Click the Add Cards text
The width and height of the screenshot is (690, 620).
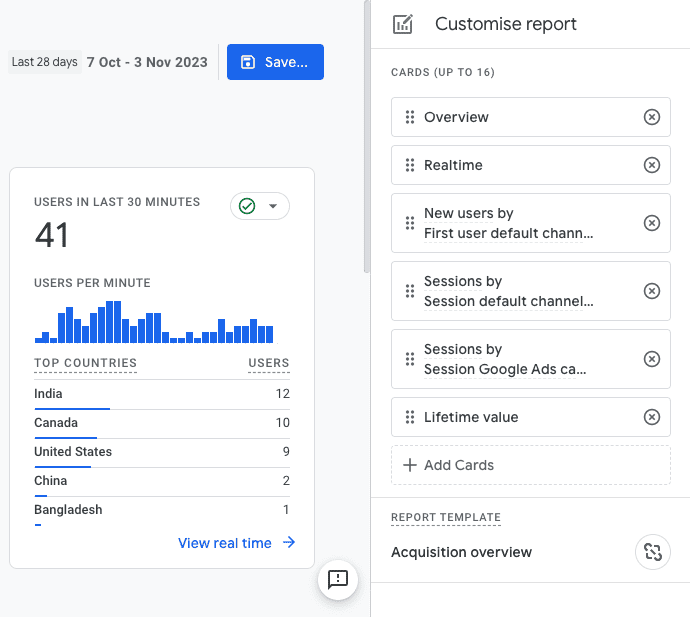click(x=459, y=465)
